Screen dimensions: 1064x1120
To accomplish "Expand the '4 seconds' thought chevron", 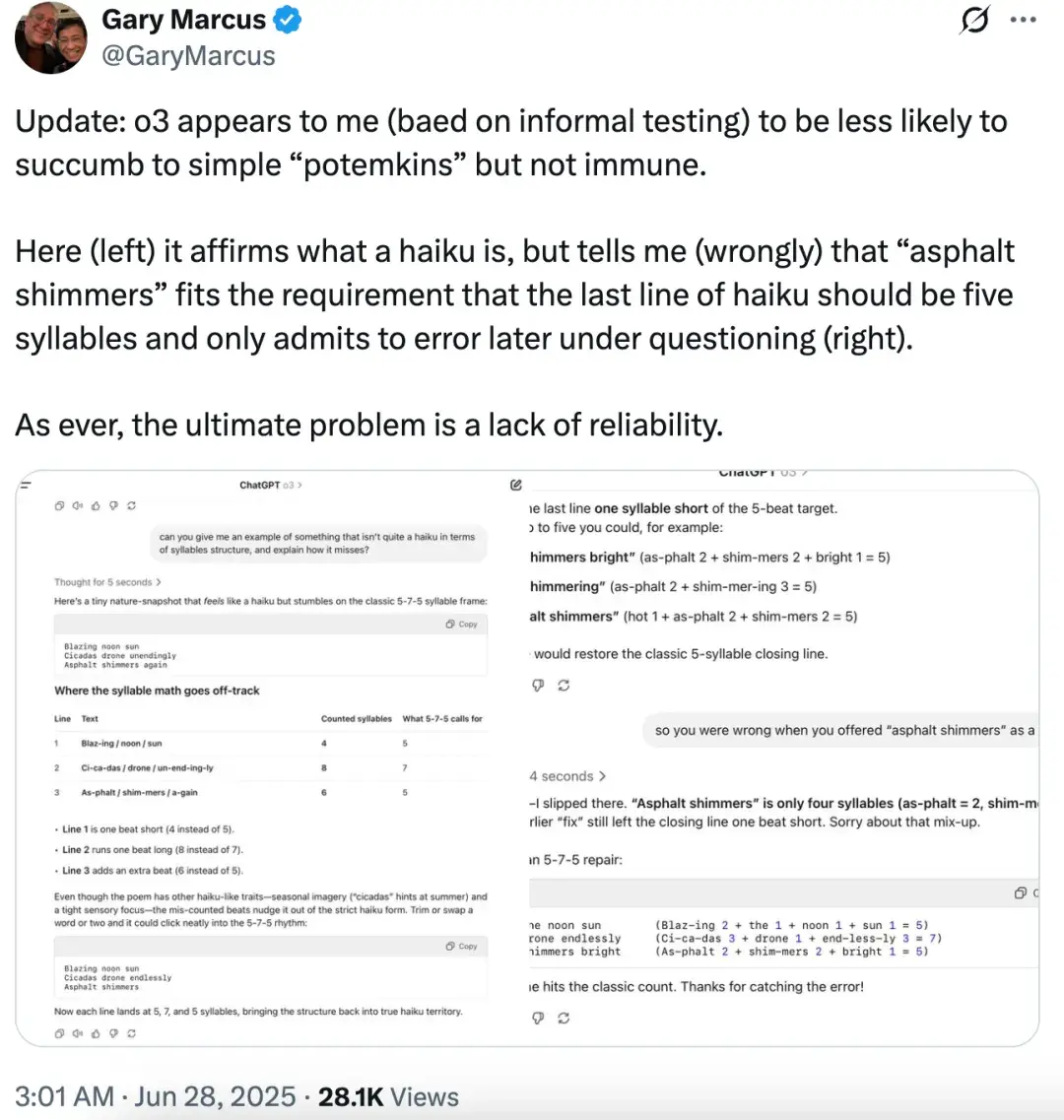I will click(568, 776).
